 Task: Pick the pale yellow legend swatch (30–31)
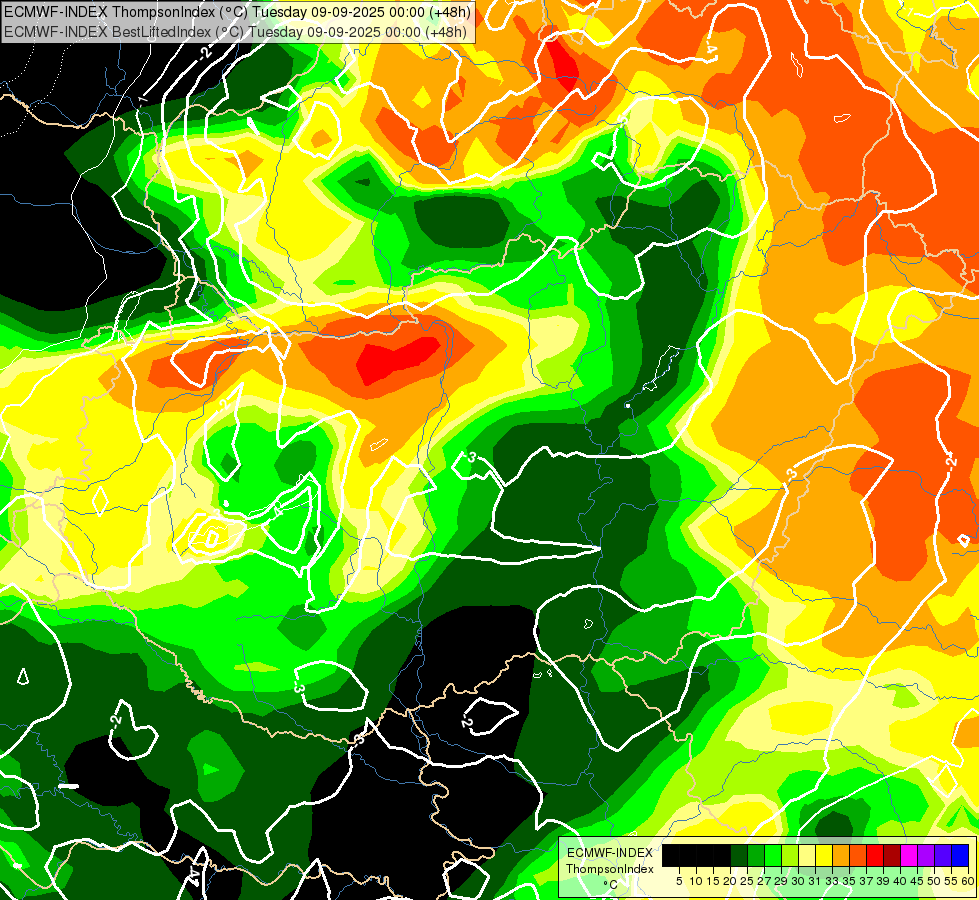pos(807,856)
